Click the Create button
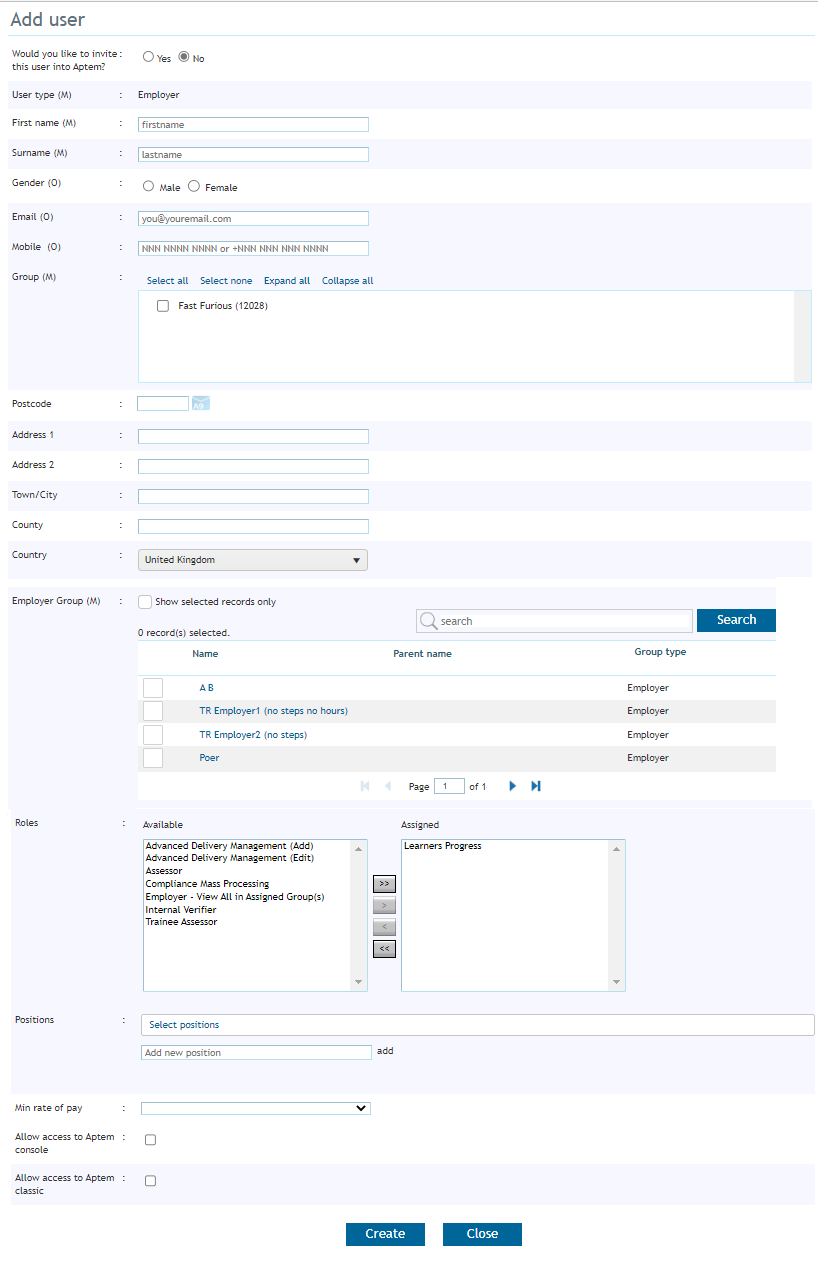Image resolution: width=818 pixels, height=1268 pixels. [x=385, y=1234]
